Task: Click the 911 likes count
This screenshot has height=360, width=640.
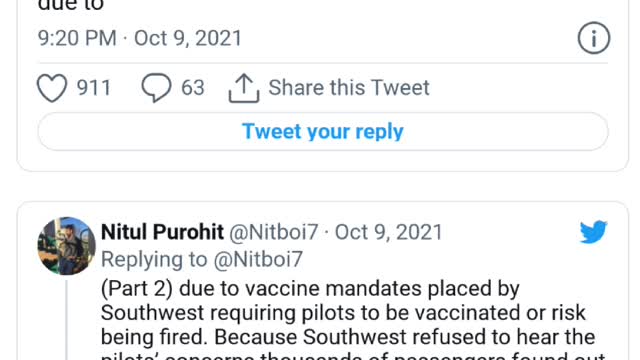Action: pos(94,88)
